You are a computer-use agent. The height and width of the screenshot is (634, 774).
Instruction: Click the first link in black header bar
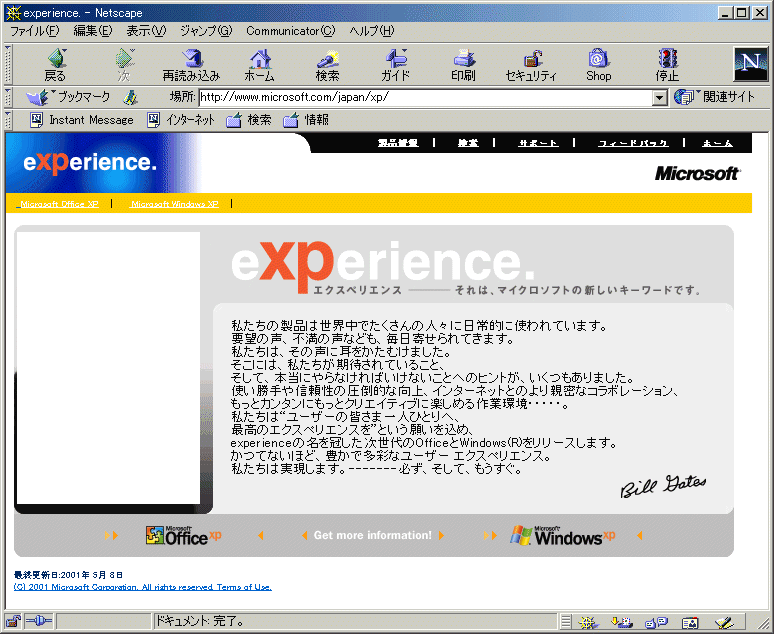(x=398, y=143)
